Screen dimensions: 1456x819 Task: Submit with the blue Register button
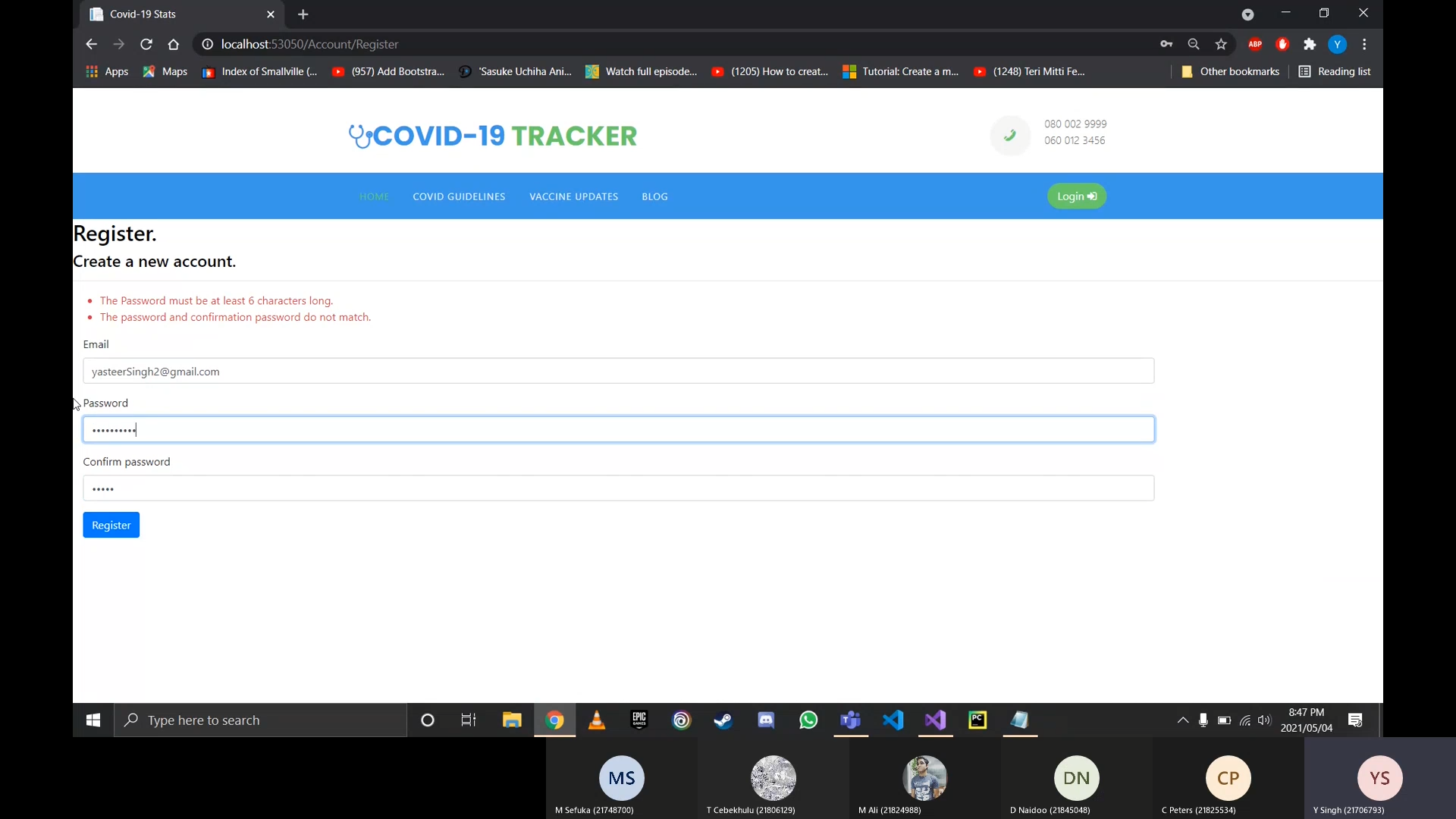pos(111,526)
